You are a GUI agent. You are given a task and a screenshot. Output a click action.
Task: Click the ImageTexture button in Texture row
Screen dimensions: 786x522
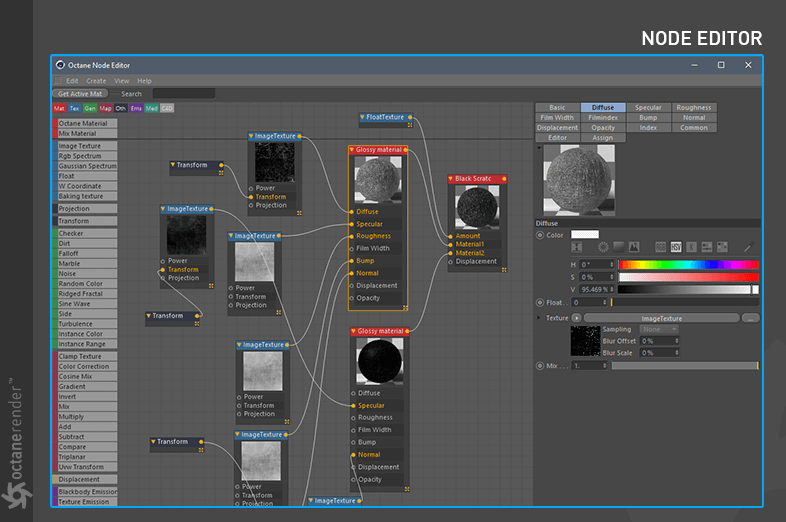(x=661, y=318)
